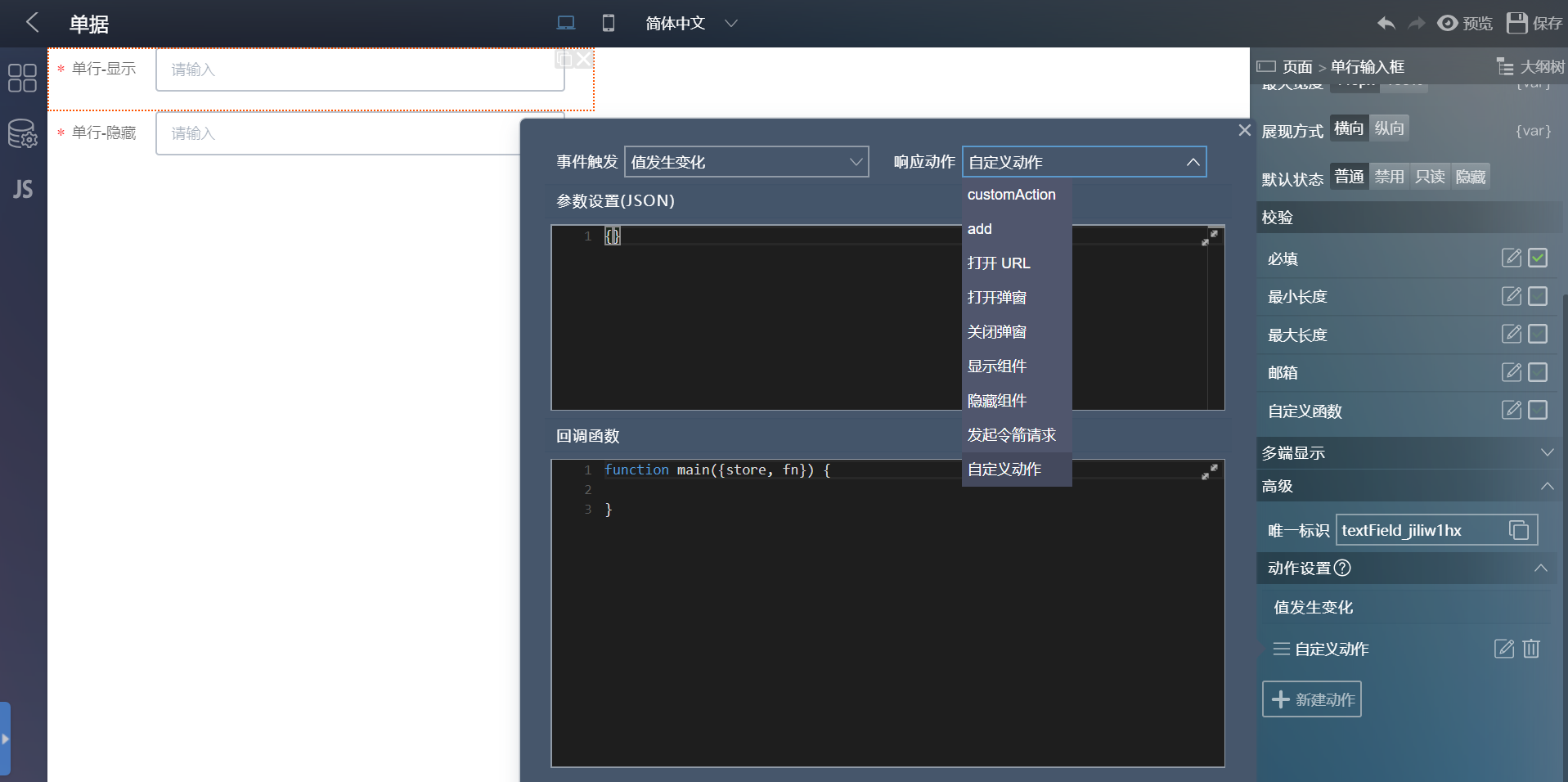
Task: Set default state to 只读
Action: coord(1430,177)
